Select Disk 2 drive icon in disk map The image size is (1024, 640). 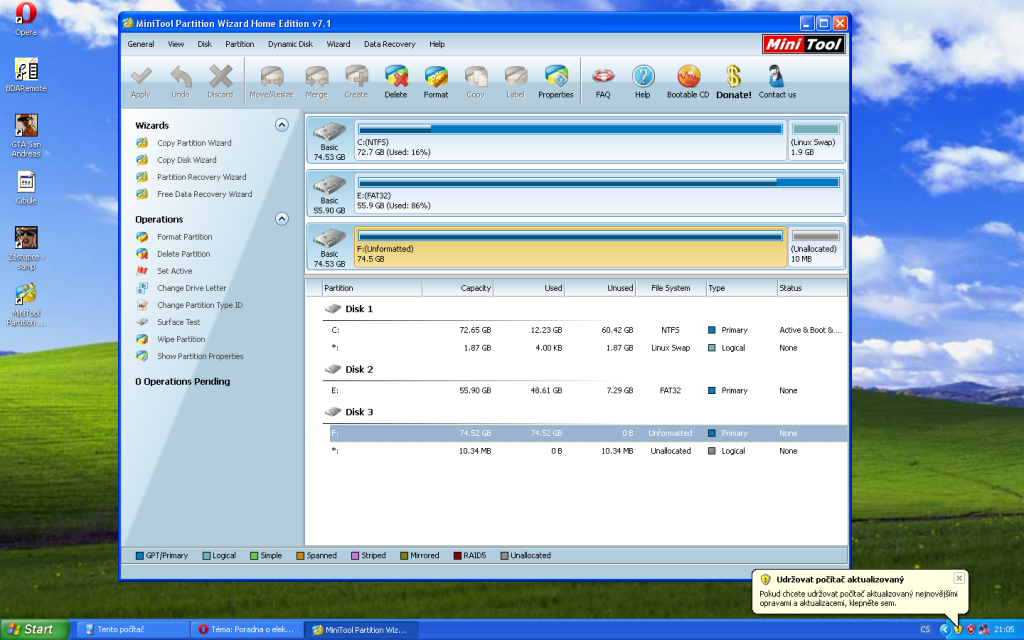pyautogui.click(x=329, y=185)
